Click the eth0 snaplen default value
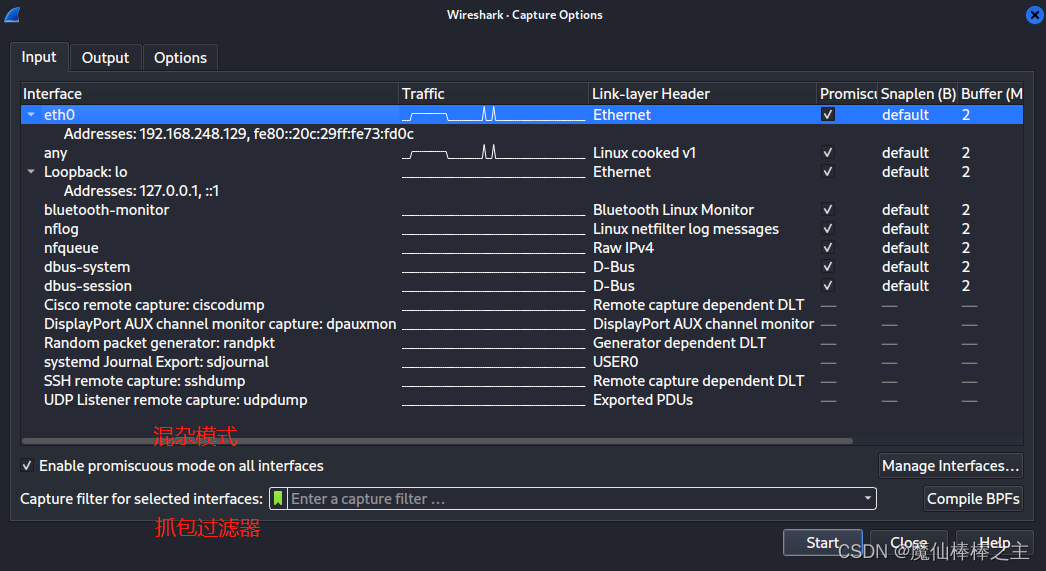The width and height of the screenshot is (1046, 571). (x=905, y=115)
